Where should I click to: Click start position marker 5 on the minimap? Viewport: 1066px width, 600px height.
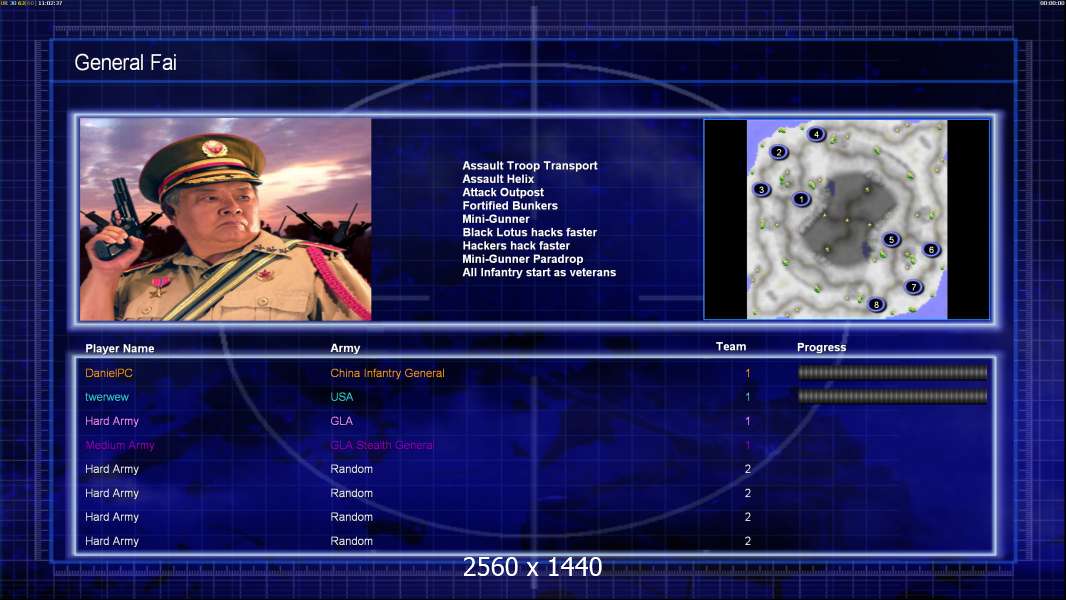pos(891,239)
